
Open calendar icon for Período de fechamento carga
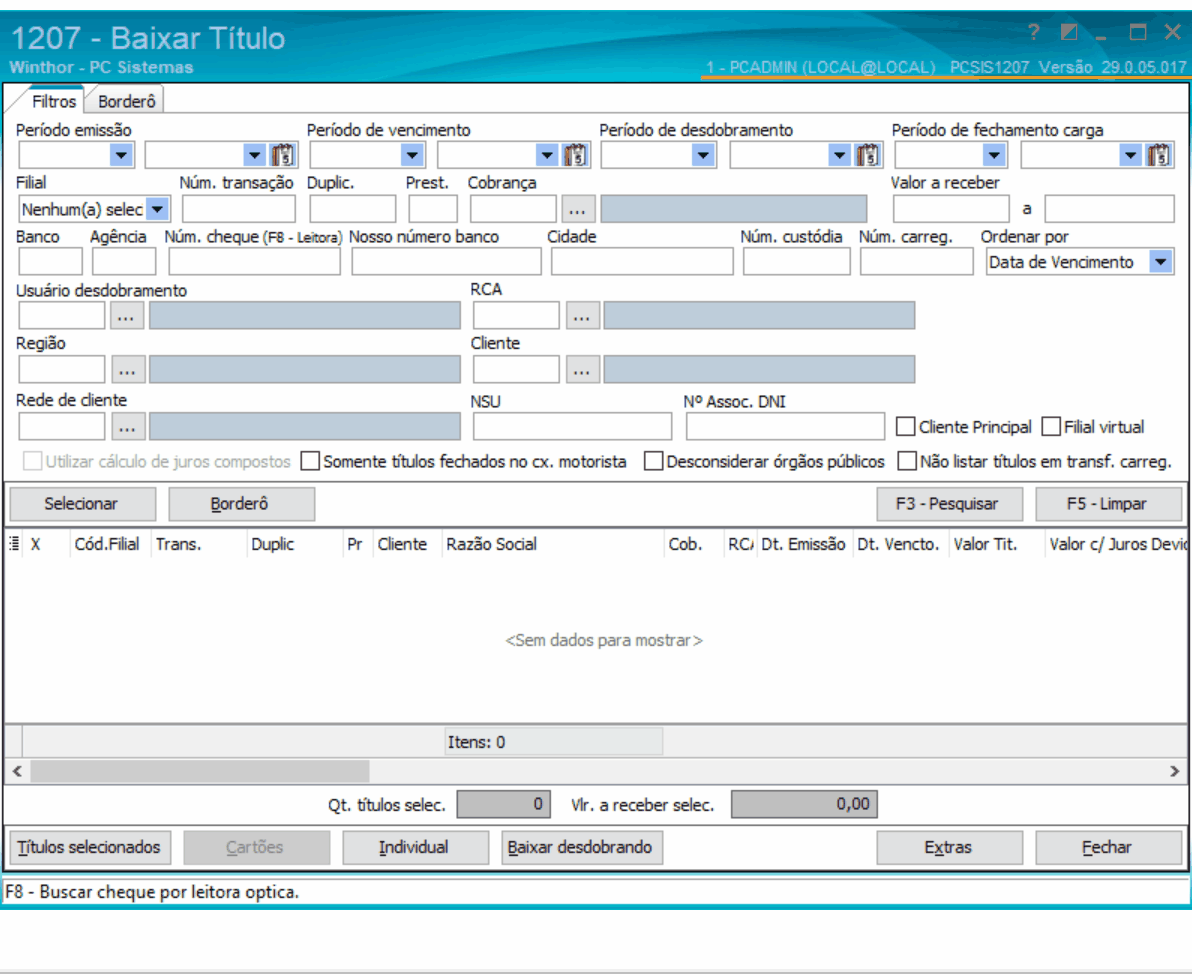(x=1159, y=154)
